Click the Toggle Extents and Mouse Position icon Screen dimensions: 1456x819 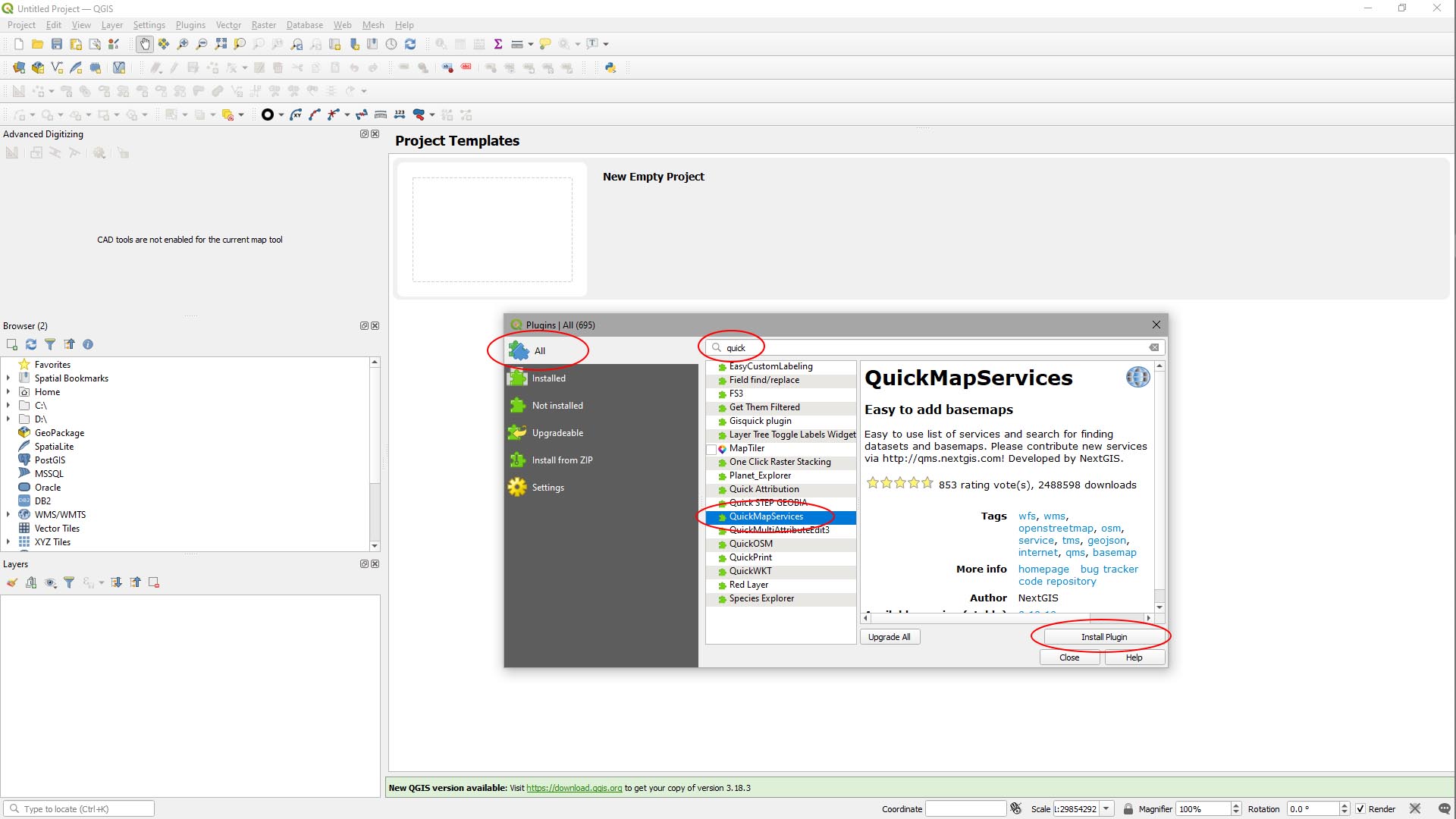pyautogui.click(x=1016, y=808)
